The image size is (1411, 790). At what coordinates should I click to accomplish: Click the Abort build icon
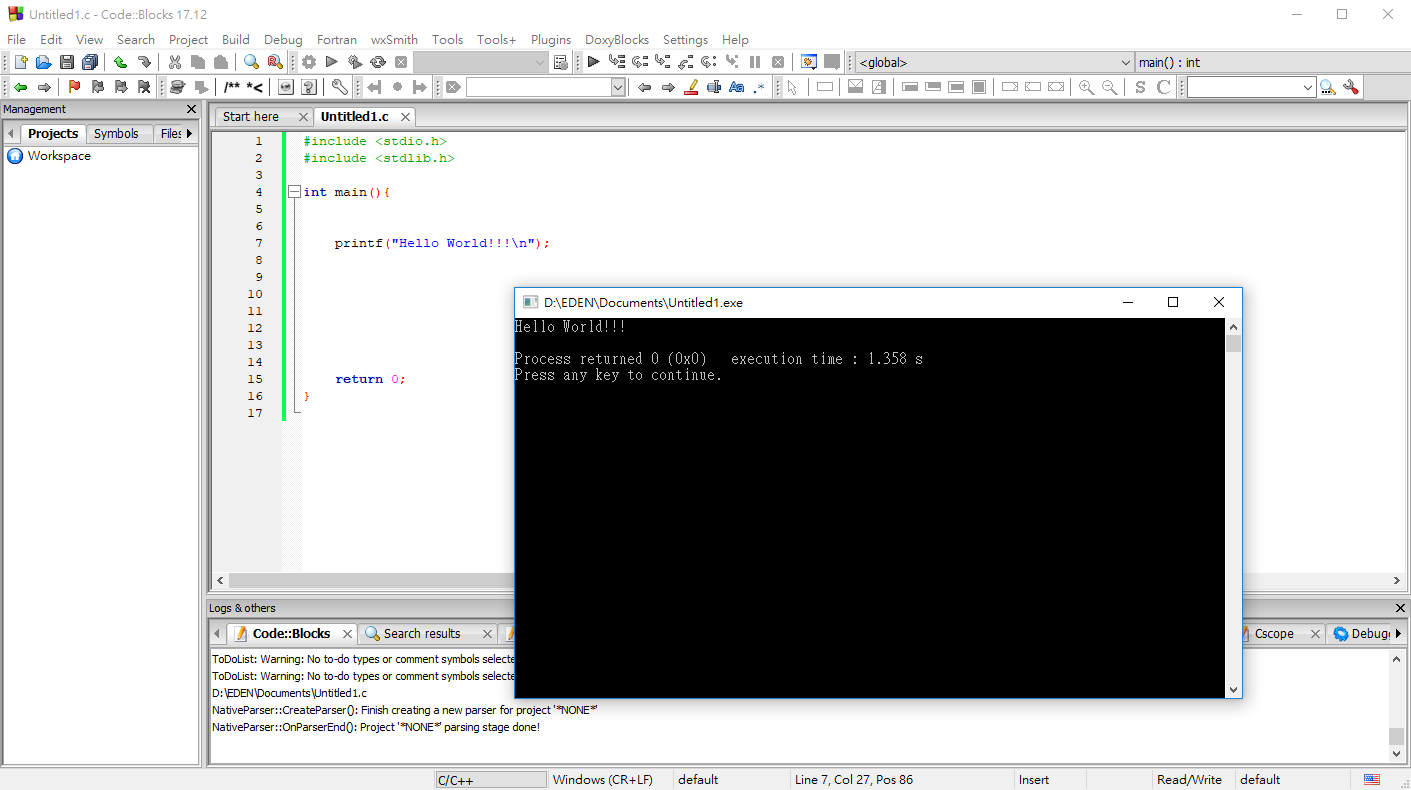point(401,62)
